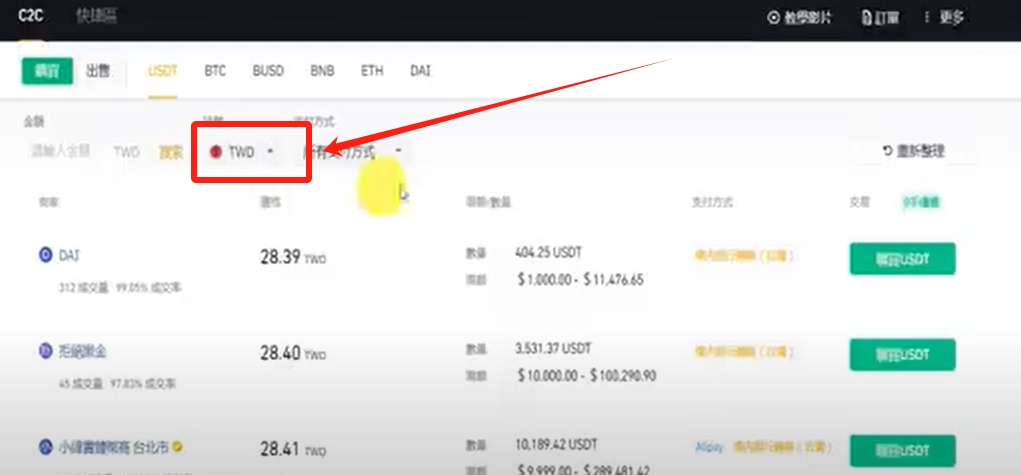Click the TWD red flag icon

[x=215, y=152]
